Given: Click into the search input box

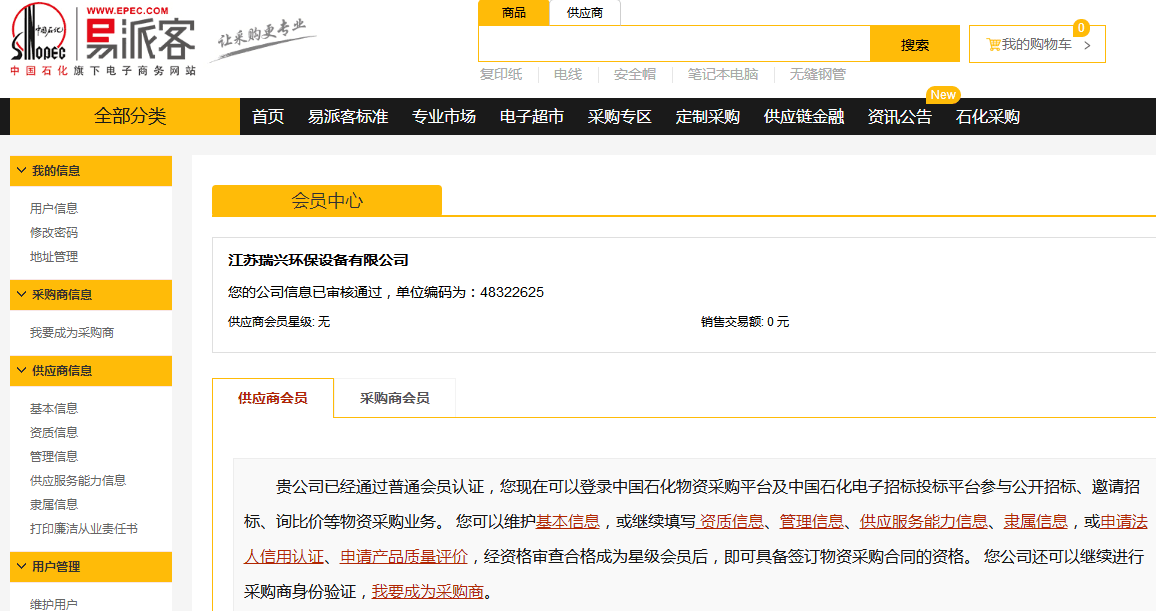Looking at the screenshot, I should tap(673, 44).
